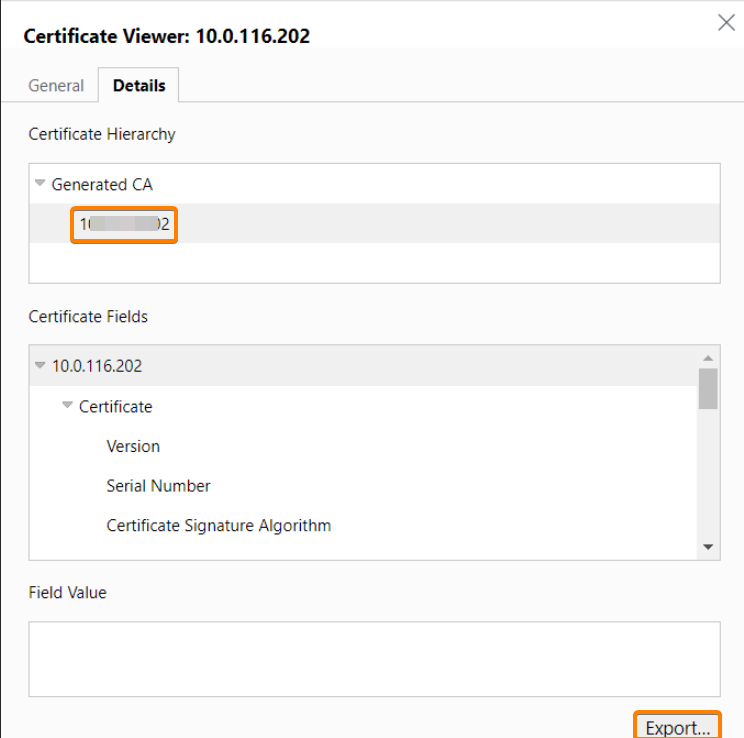Switch to the General tab
744x738 pixels.
click(x=56, y=86)
